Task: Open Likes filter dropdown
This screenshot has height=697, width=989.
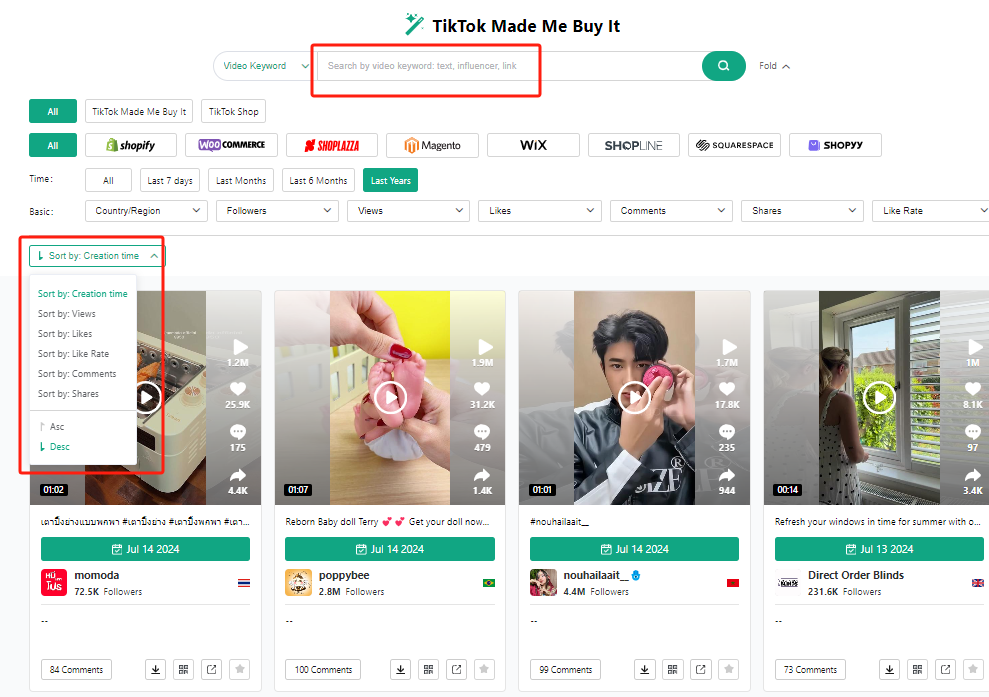Action: coord(540,211)
